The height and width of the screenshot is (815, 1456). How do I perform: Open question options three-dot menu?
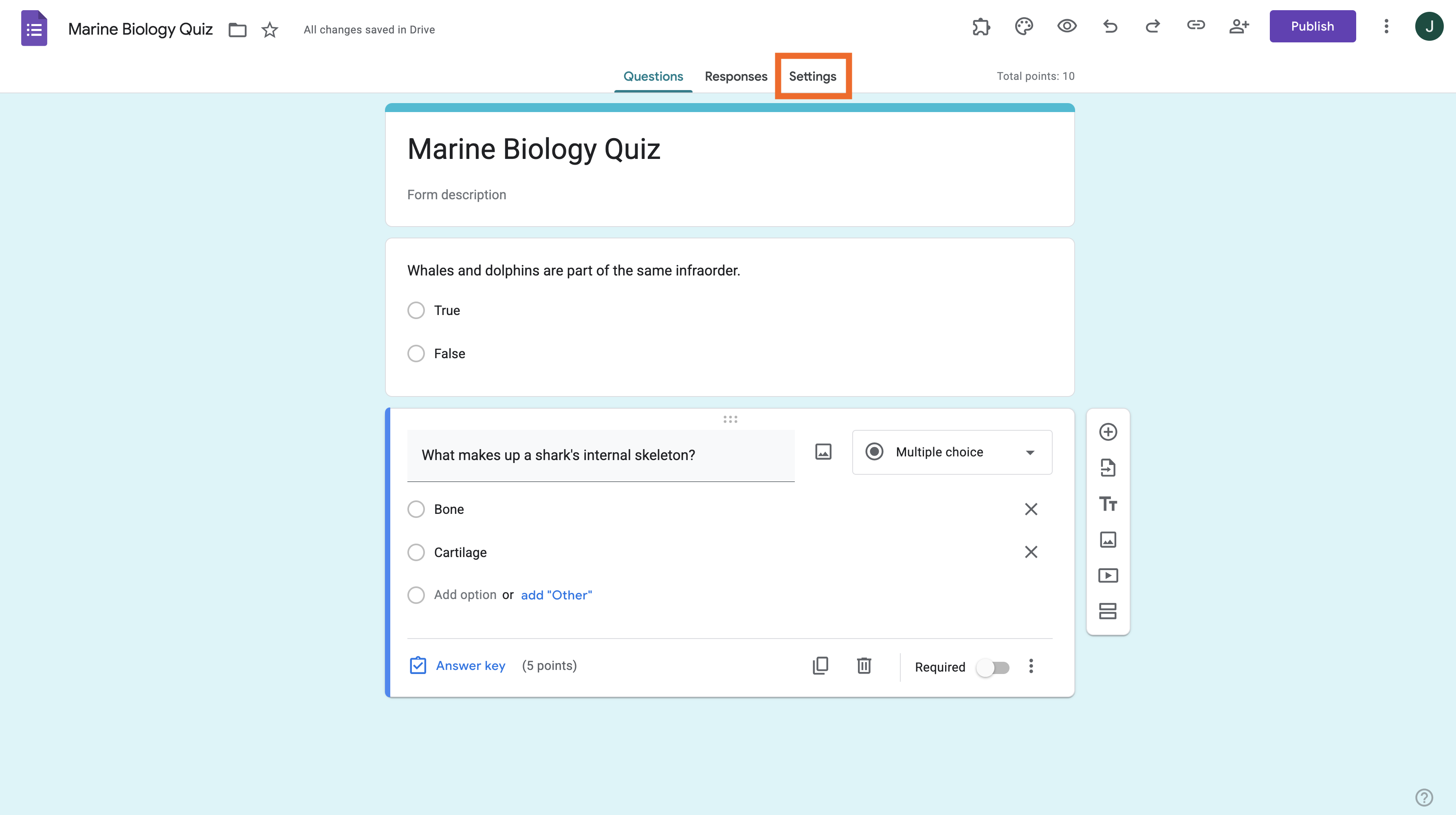tap(1031, 666)
